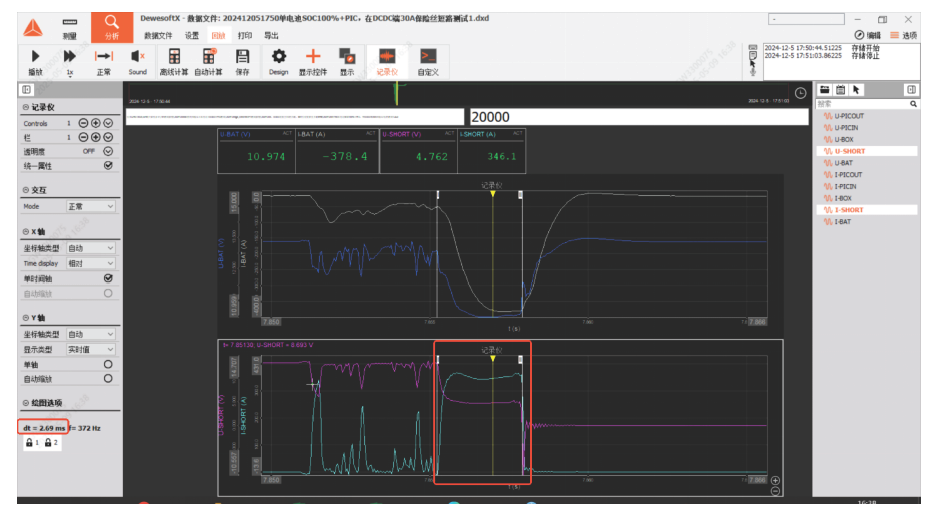Open Y-axis 坐标轴类型 dropdown
The width and height of the screenshot is (936, 516).
click(91, 334)
